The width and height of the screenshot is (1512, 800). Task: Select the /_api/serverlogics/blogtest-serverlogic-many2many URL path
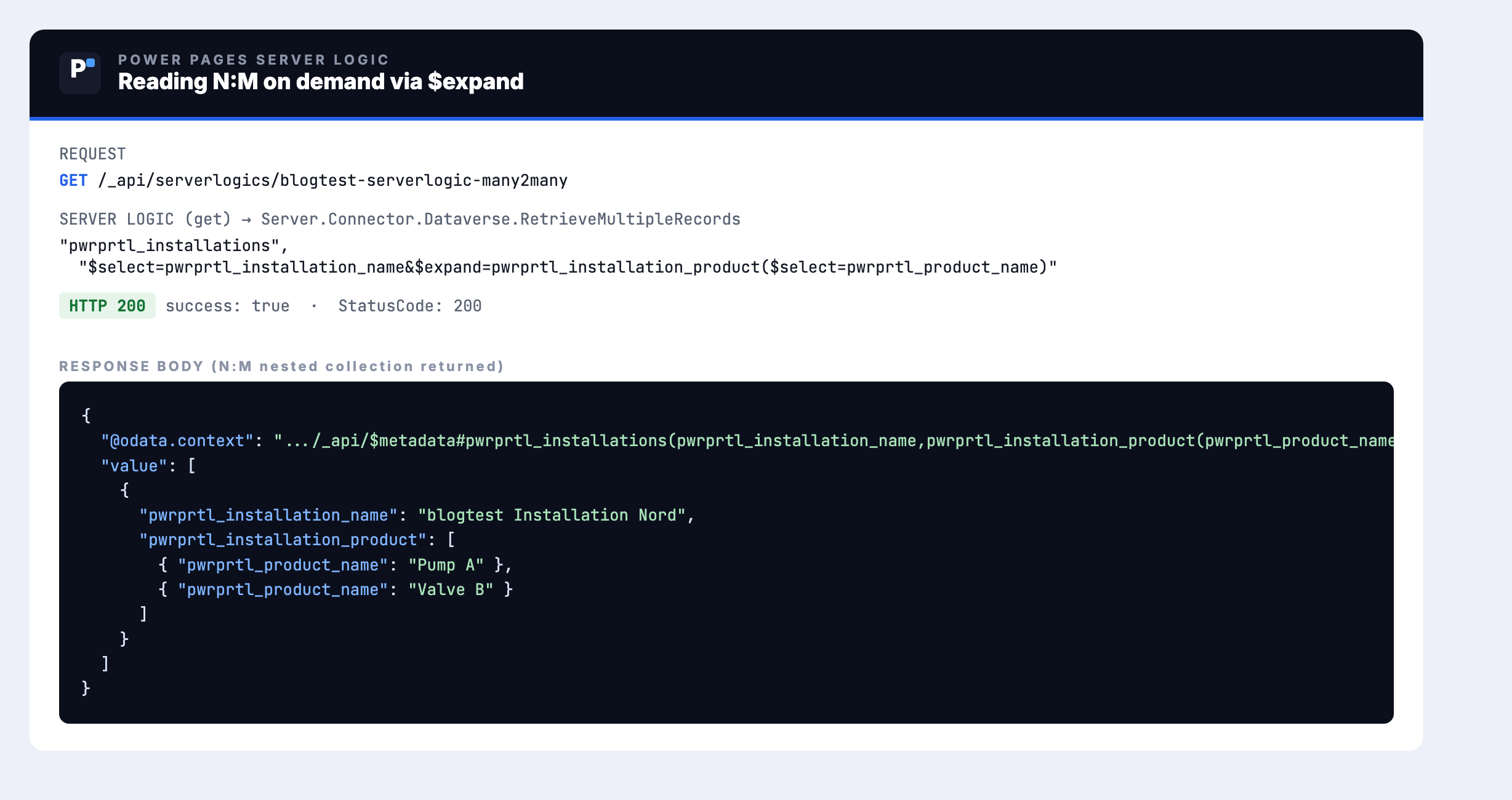332,180
